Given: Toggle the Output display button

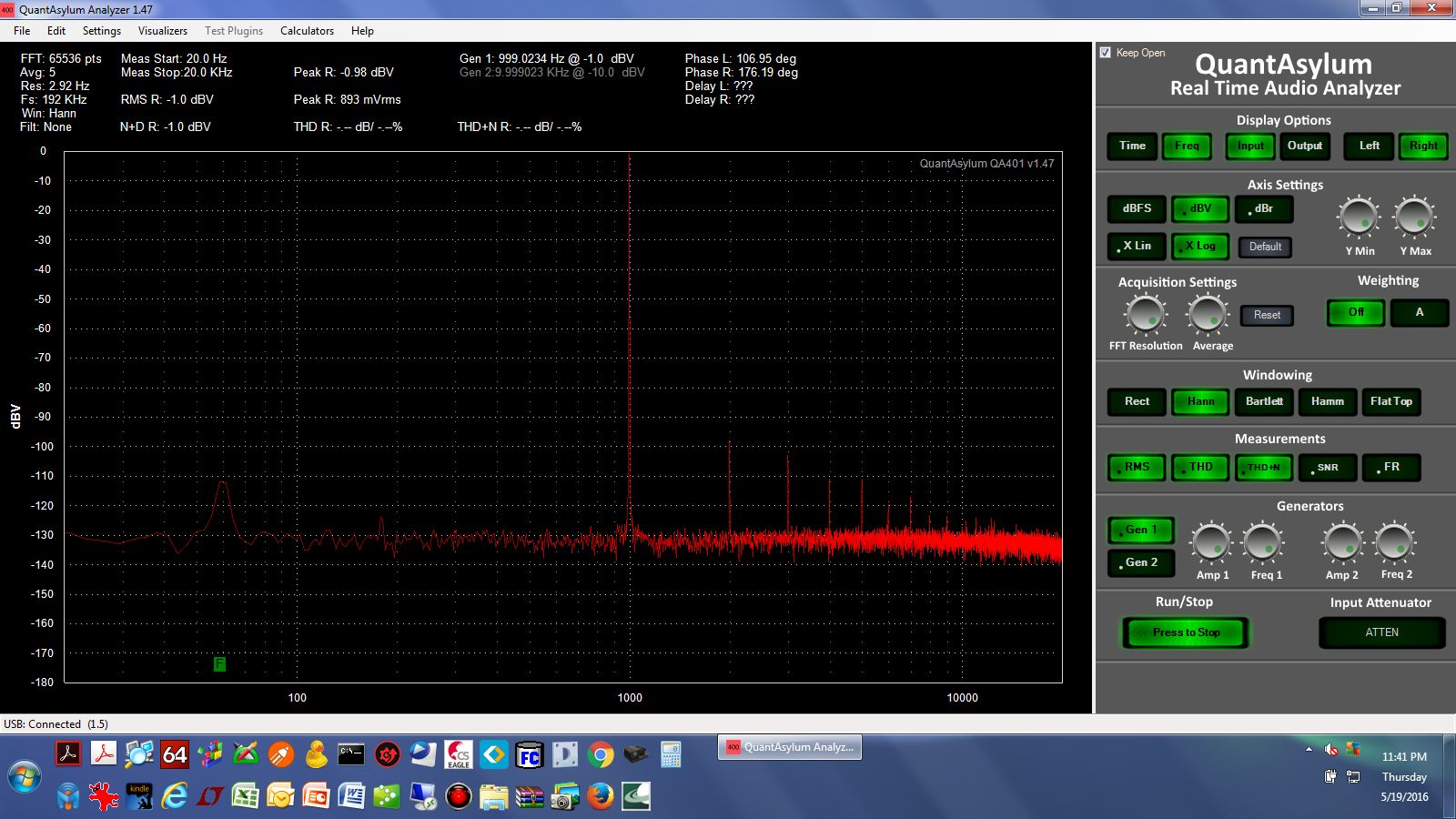Looking at the screenshot, I should (1305, 146).
